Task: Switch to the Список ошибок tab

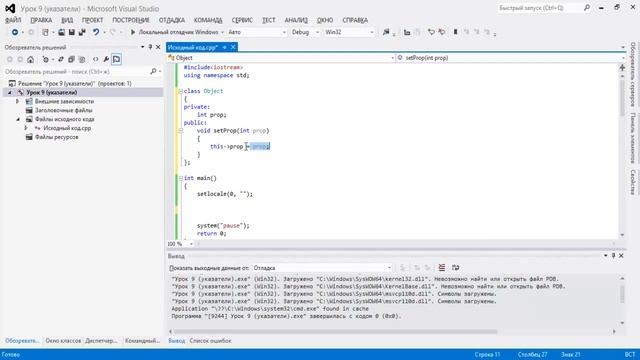Action: click(210, 340)
